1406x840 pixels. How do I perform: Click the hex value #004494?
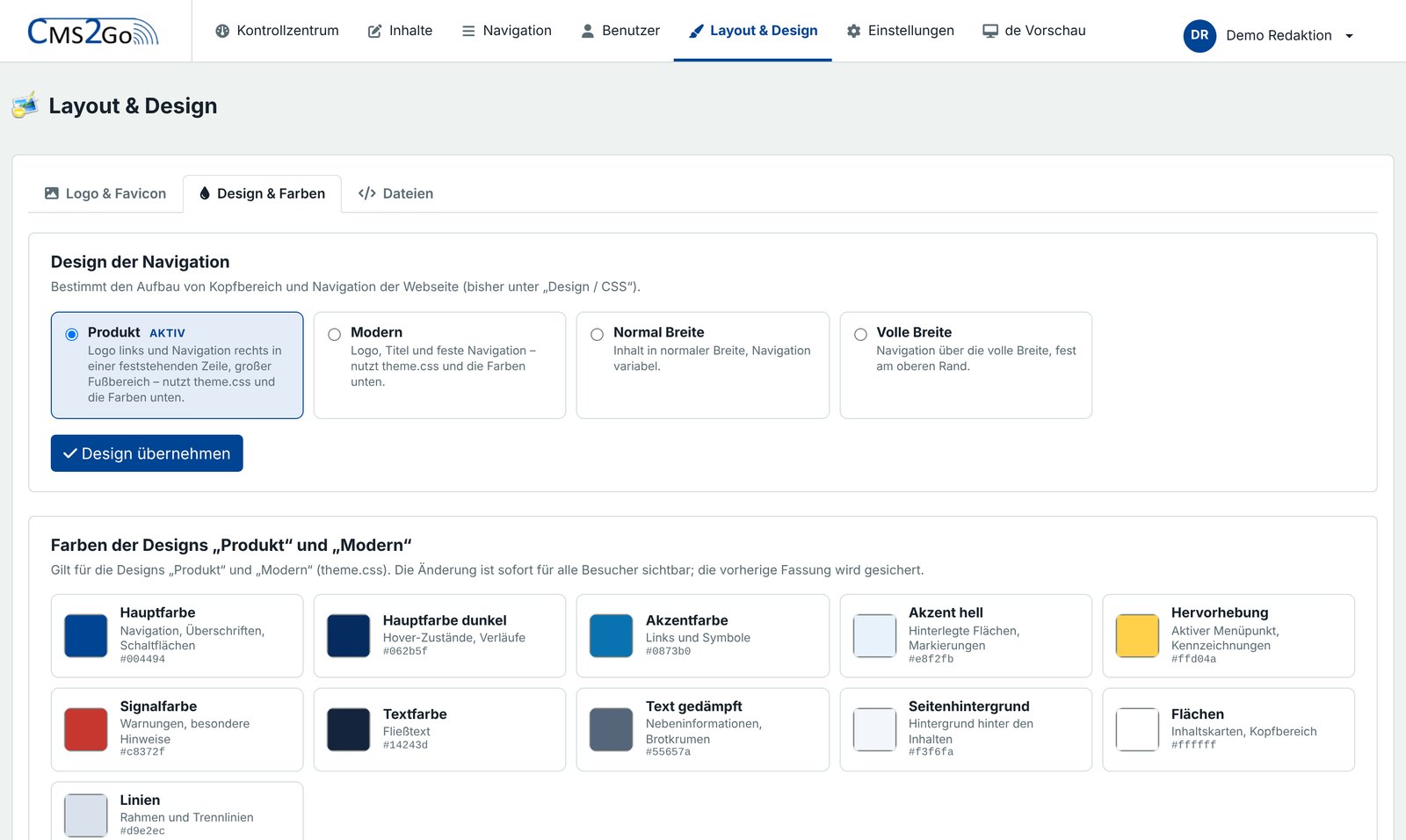142,659
